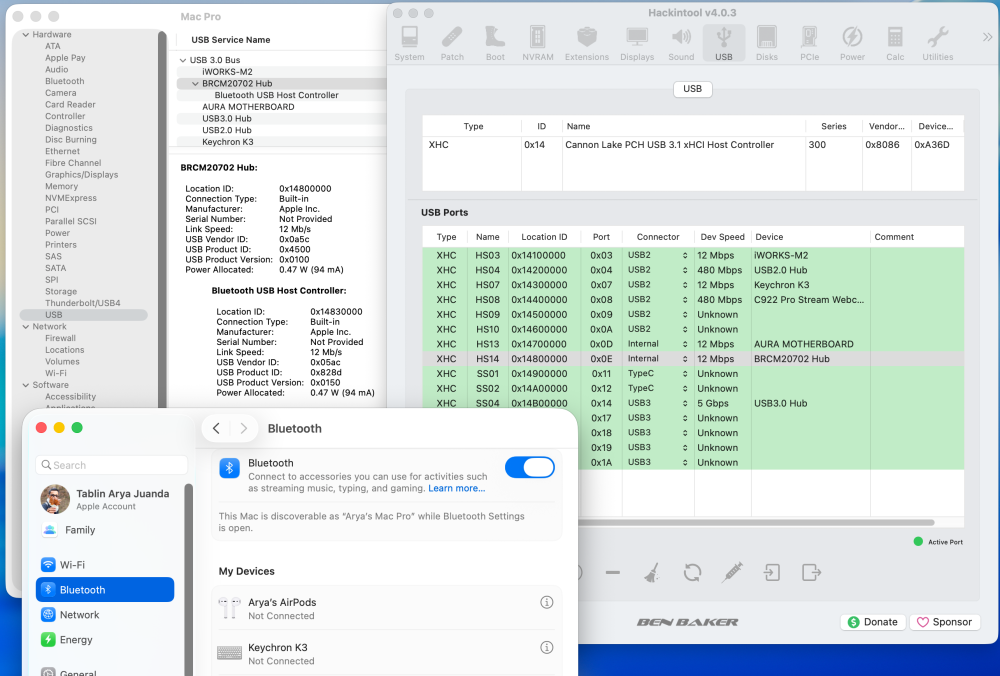Screen dimensions: 1000x676
Task: Click the syringe inject icon in Hackintool
Action: point(732,573)
